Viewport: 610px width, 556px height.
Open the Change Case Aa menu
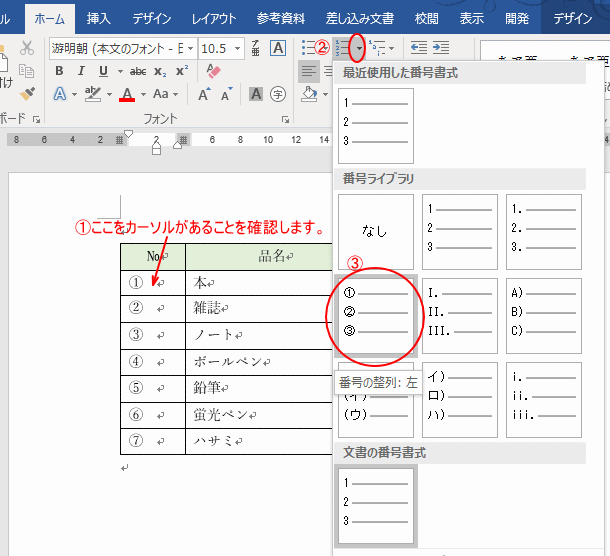[165, 94]
